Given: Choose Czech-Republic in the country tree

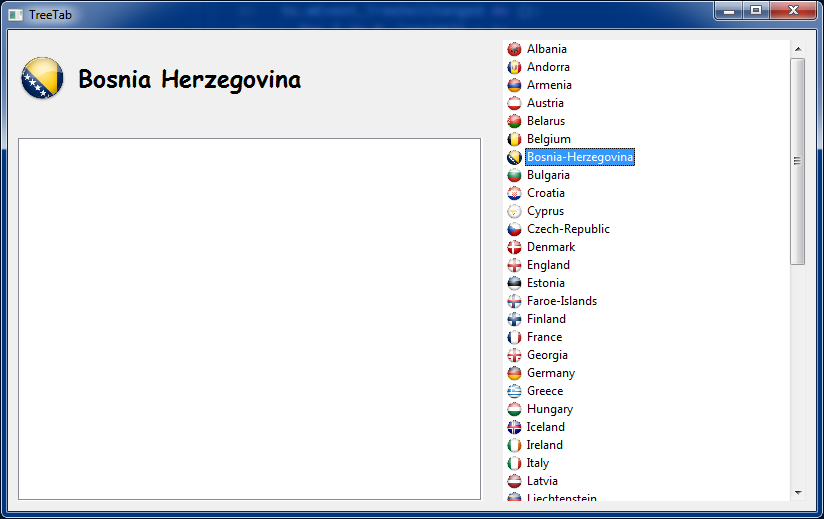Looking at the screenshot, I should coord(568,229).
